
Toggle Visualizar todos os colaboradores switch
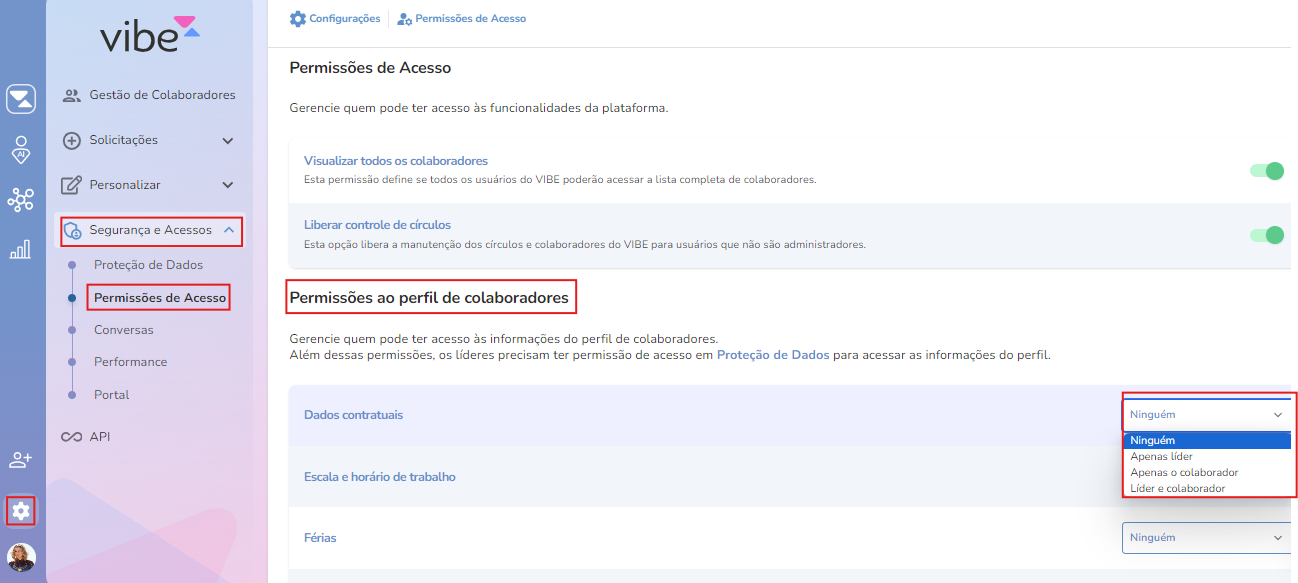click(x=1267, y=171)
